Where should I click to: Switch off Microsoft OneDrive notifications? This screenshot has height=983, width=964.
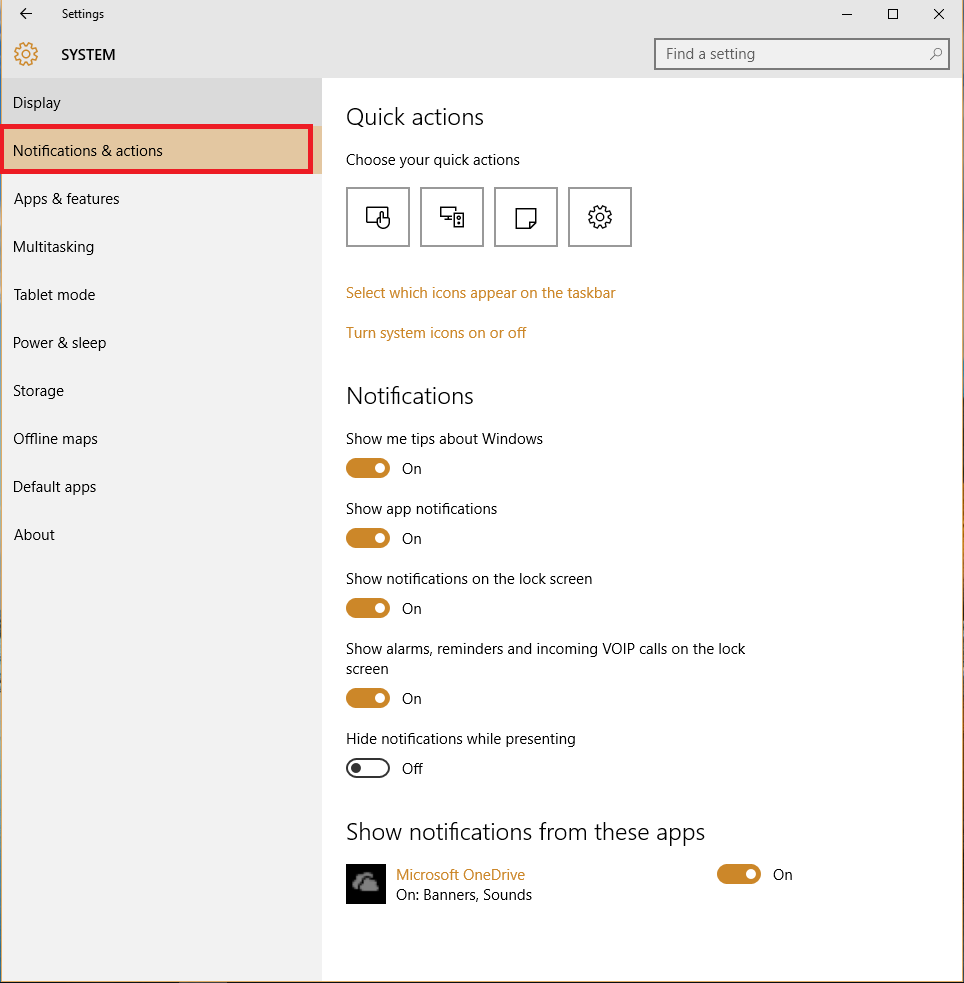pos(739,874)
